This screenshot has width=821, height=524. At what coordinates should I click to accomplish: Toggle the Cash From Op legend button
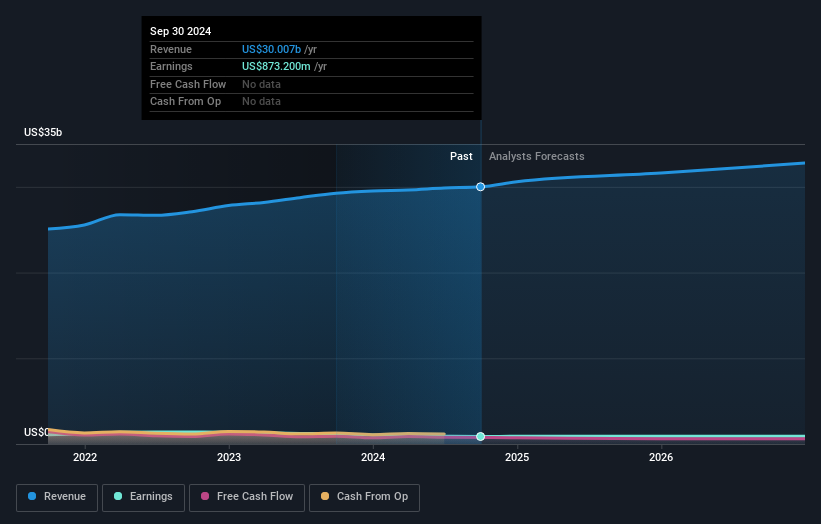[364, 497]
